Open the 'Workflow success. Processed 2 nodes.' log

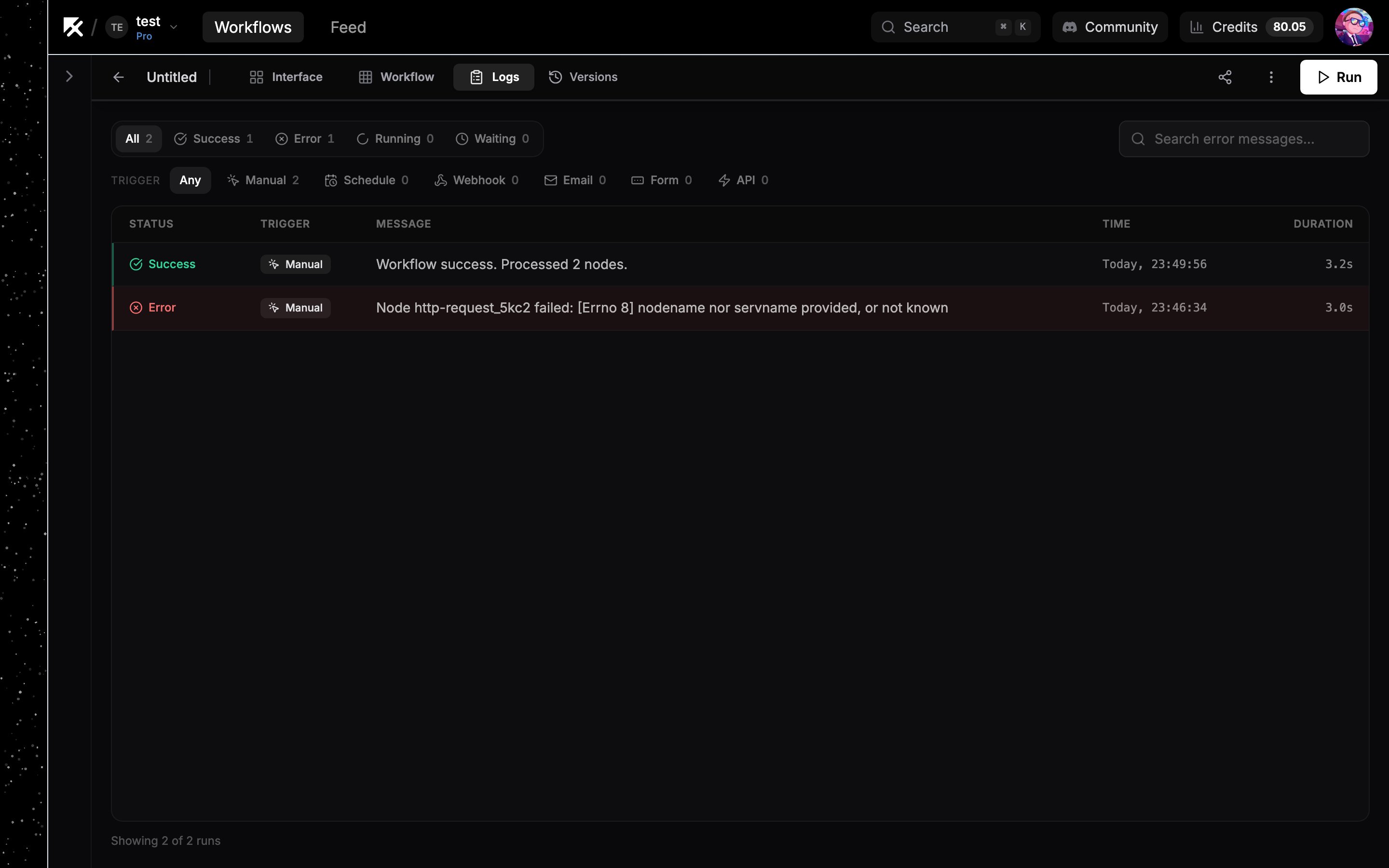pyautogui.click(x=740, y=264)
